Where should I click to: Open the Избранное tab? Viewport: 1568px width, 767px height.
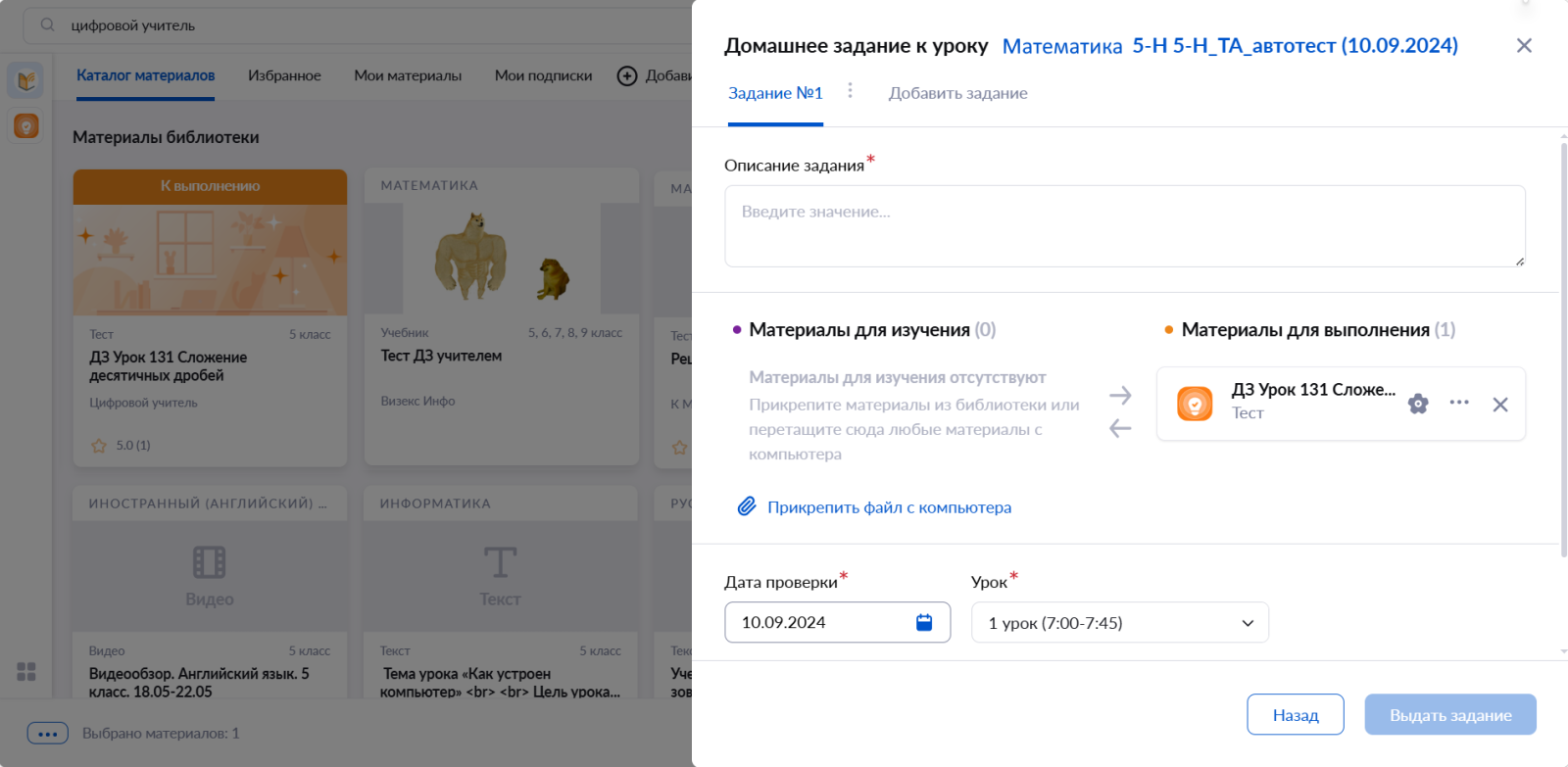point(284,75)
